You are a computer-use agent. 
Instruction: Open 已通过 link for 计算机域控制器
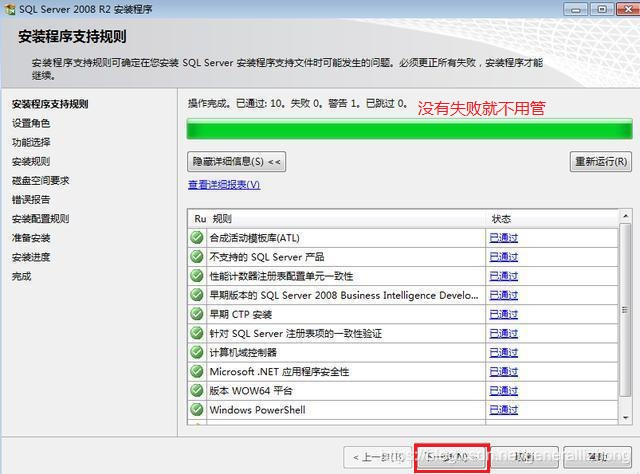tap(504, 352)
